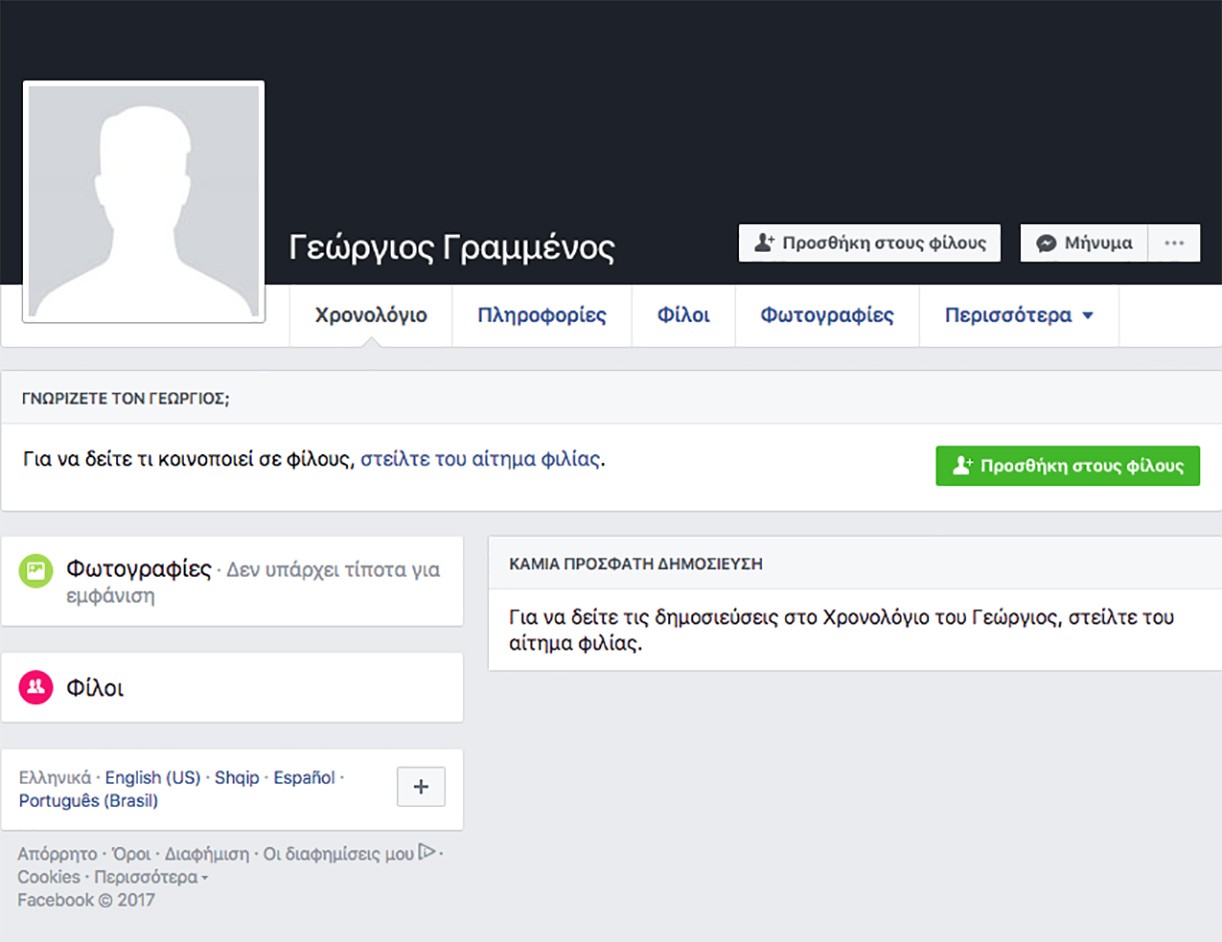
Task: Click the 'ΓΝΩΡΙΖΕΤΕ ΤΟΝ ΓΕΩΡΓΙΟΣ;' header text
Action: 125,398
